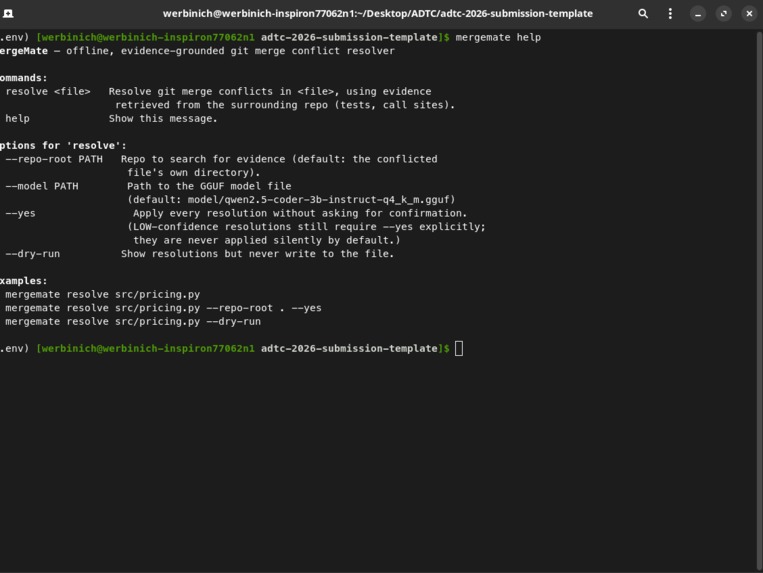The width and height of the screenshot is (763, 573).
Task: Click 'Path to the GGUF model file' text
Action: coord(209,186)
